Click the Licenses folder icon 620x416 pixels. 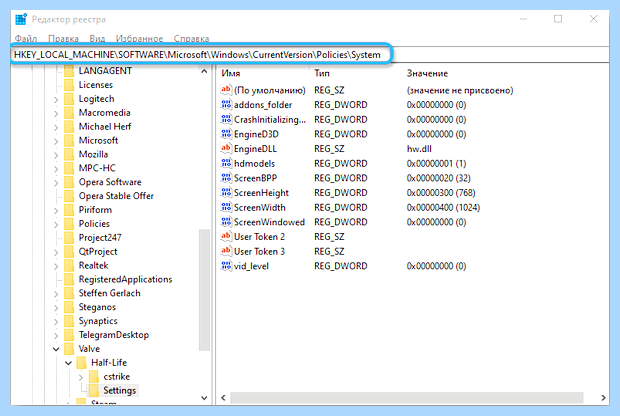coord(69,85)
